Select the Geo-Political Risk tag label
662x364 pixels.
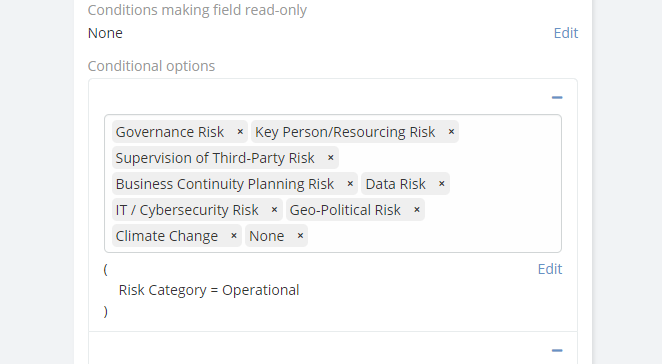[345, 210]
